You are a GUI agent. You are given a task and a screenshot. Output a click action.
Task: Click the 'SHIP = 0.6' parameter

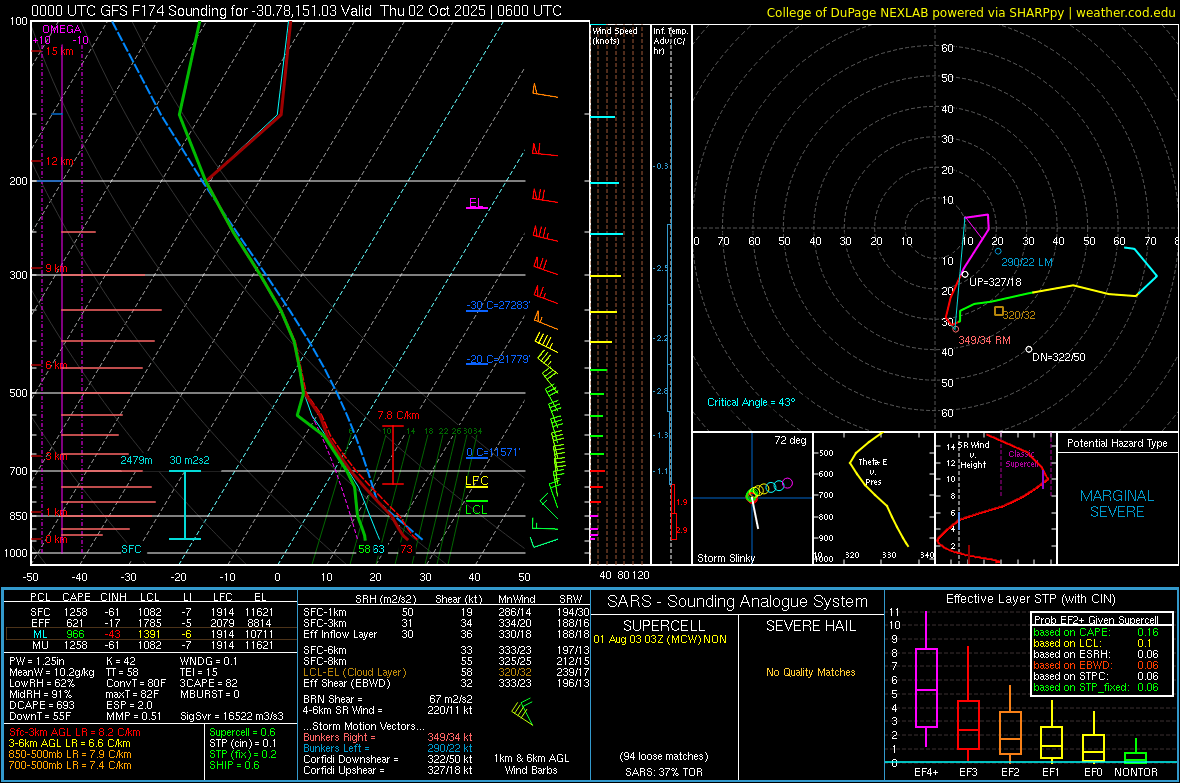click(x=234, y=765)
